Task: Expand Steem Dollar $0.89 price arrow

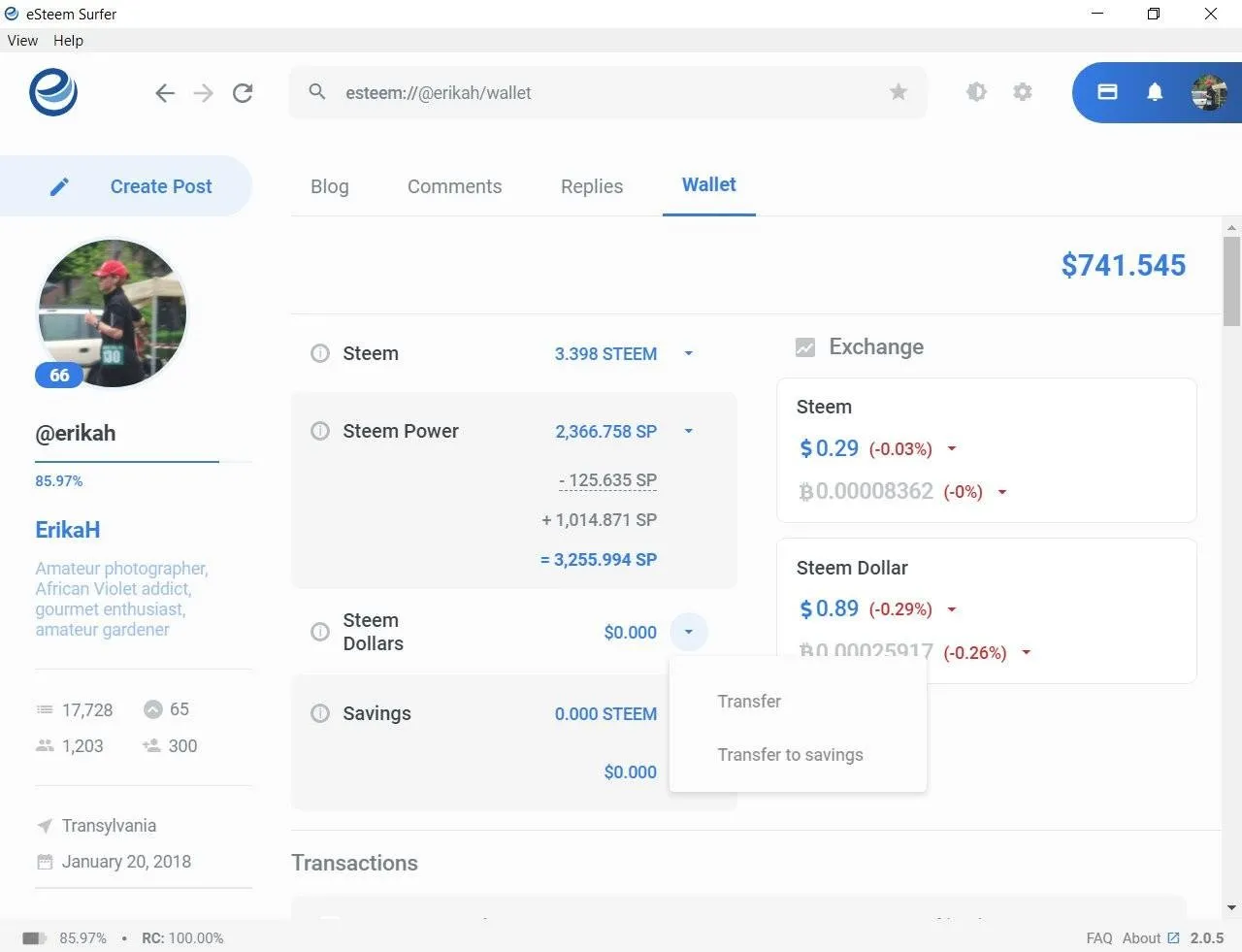Action: point(951,609)
